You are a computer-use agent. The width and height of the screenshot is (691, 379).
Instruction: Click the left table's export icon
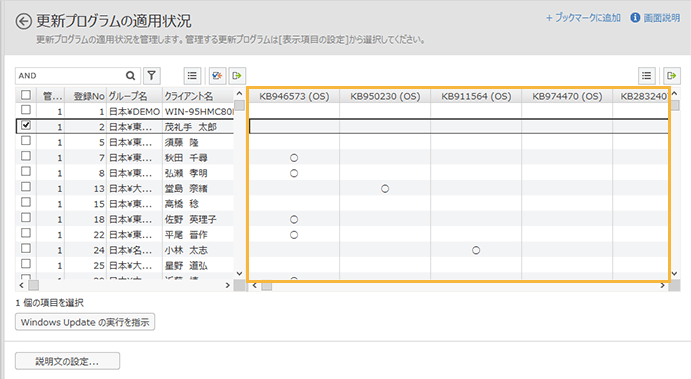237,76
